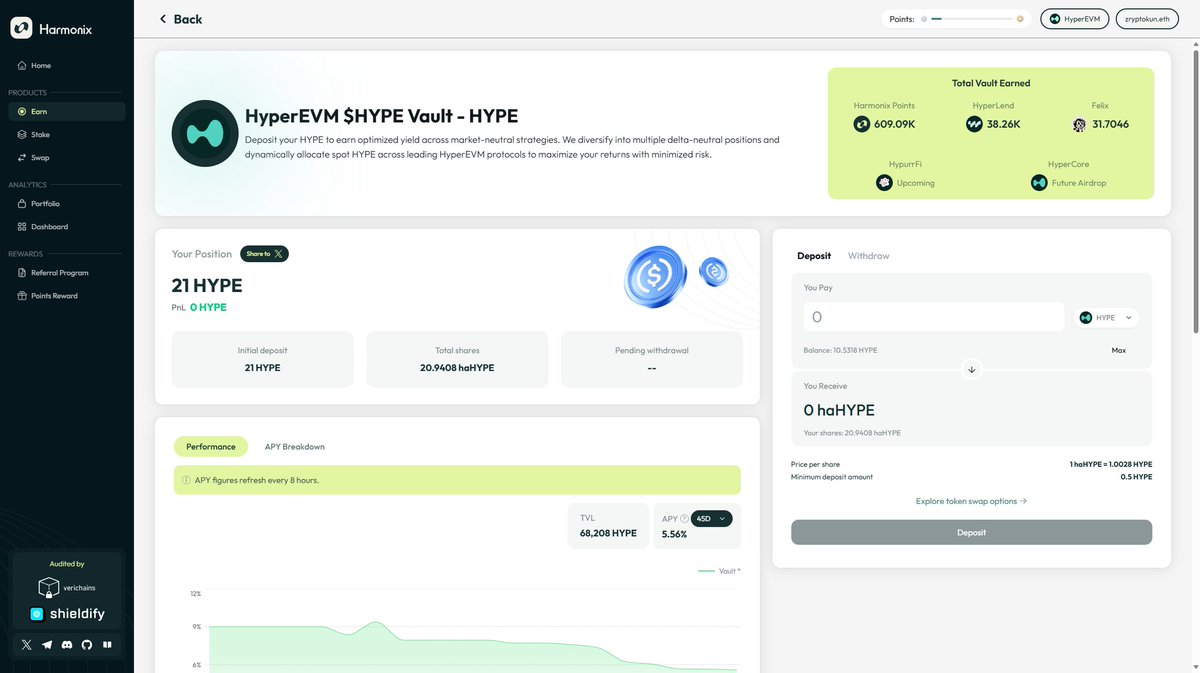Image resolution: width=1200 pixels, height=673 pixels.
Task: Click the HyperLend reward icon
Action: point(974,124)
